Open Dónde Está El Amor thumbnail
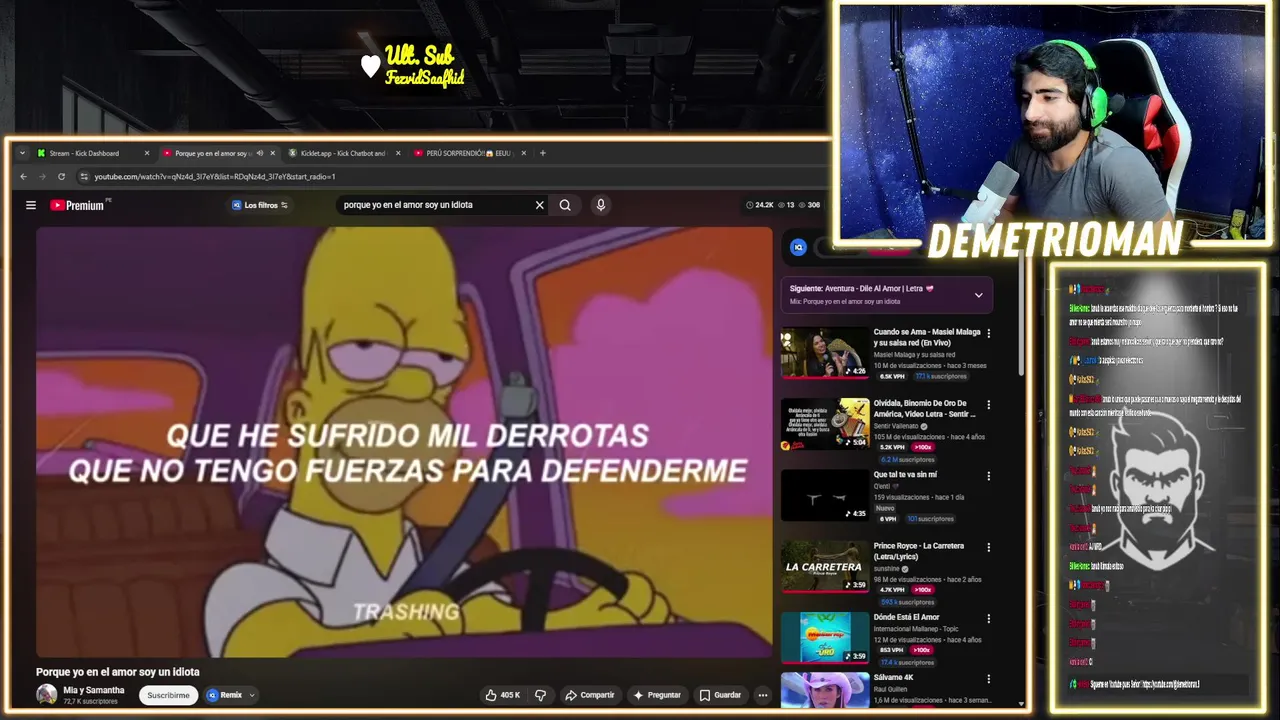The height and width of the screenshot is (720, 1280). [x=825, y=638]
